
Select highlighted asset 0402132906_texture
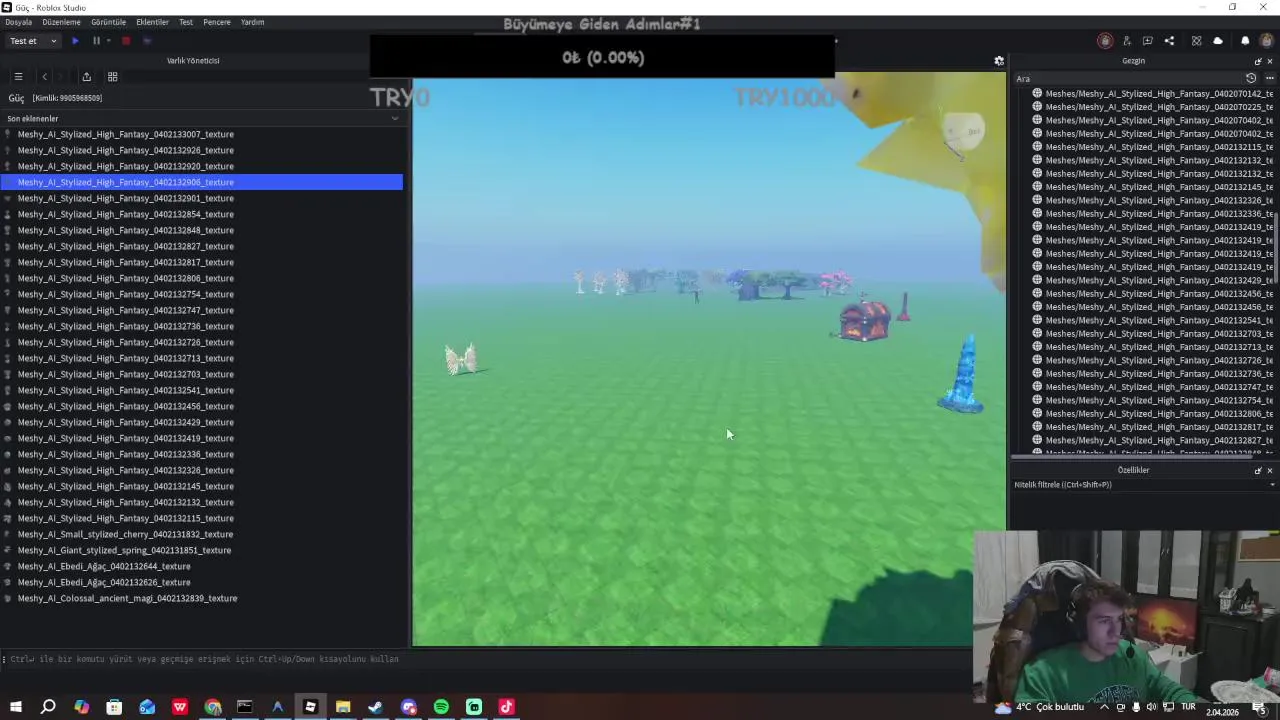tap(201, 182)
